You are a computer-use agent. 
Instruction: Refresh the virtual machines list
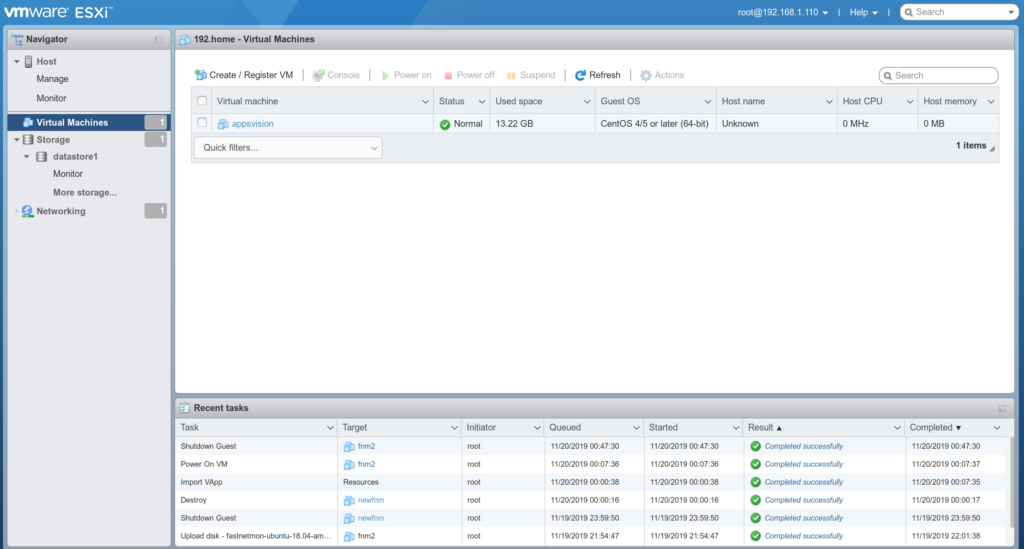pos(597,75)
